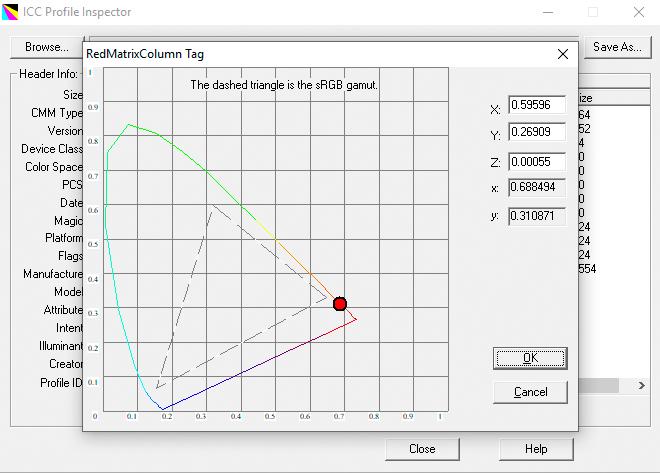Click the X value field showing 0.59596
The image size is (660, 473).
click(537, 105)
